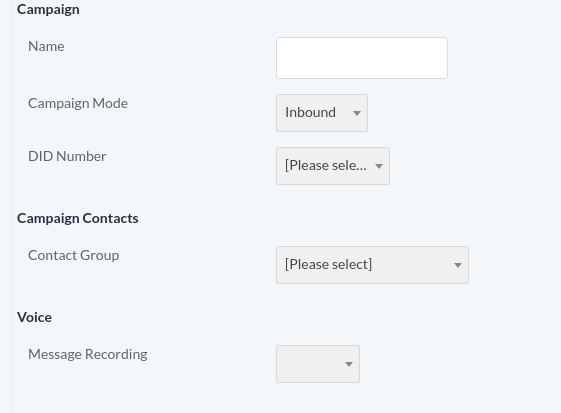Click the Message Recording dropdown arrow
Screen dimensions: 561x413
349,364
